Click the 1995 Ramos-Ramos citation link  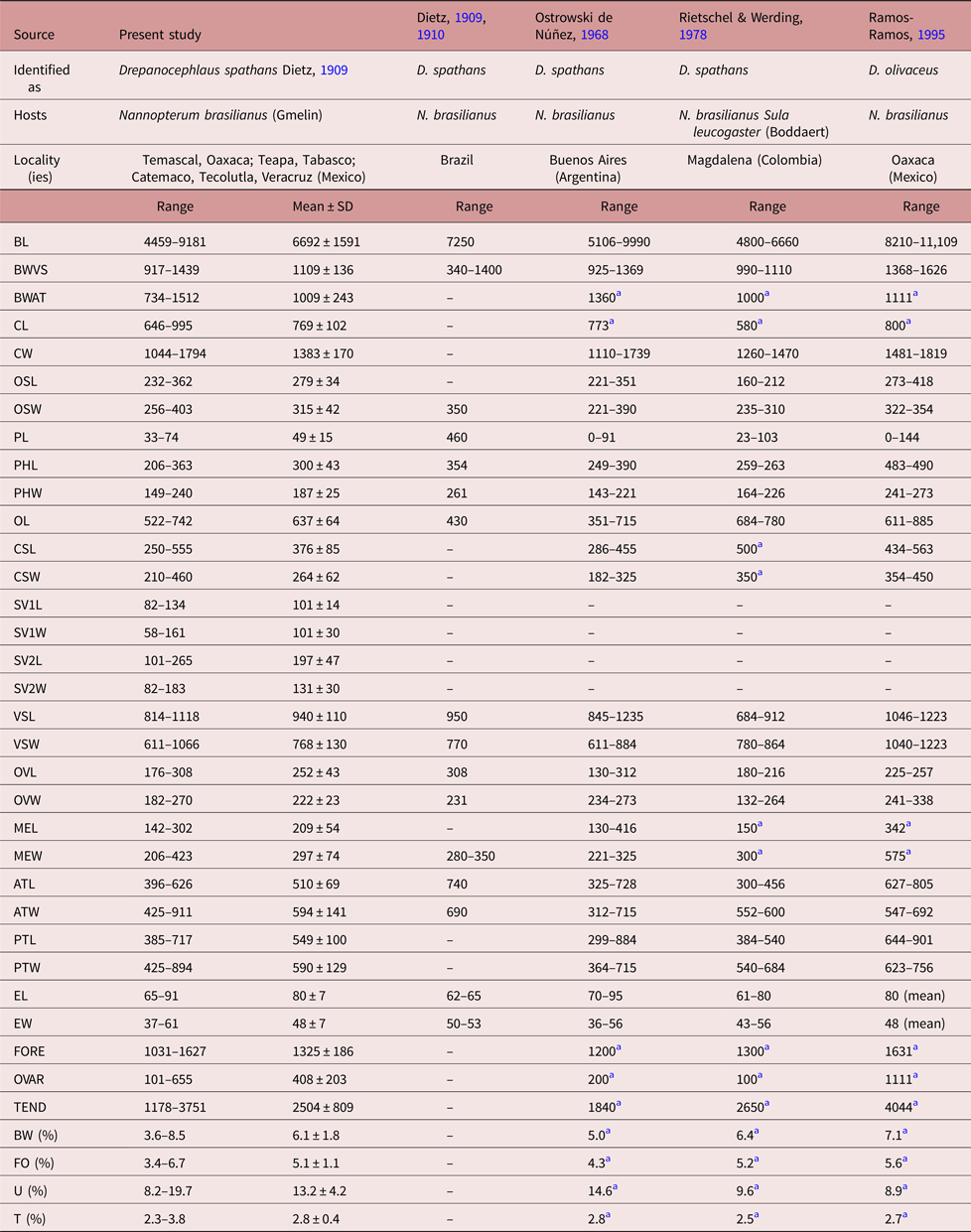tap(931, 35)
